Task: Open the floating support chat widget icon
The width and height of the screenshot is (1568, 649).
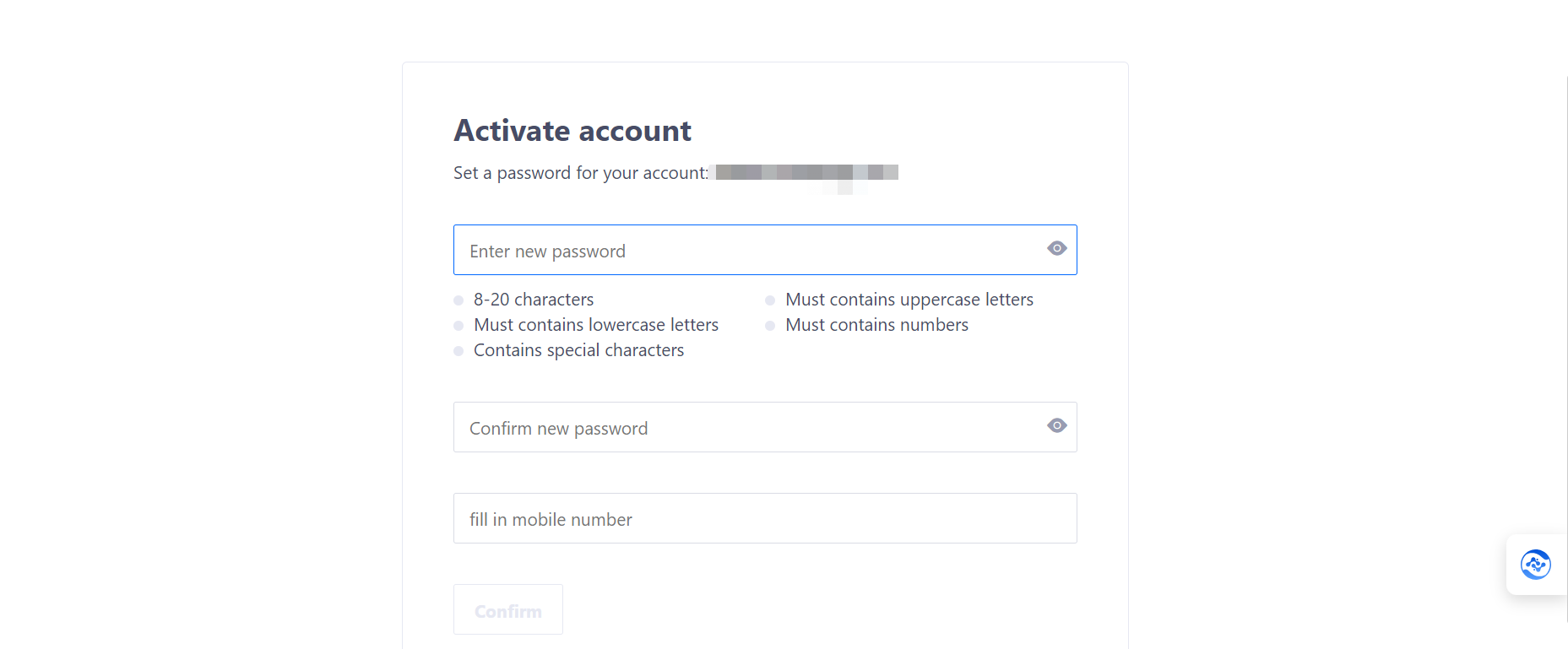Action: pyautogui.click(x=1535, y=565)
